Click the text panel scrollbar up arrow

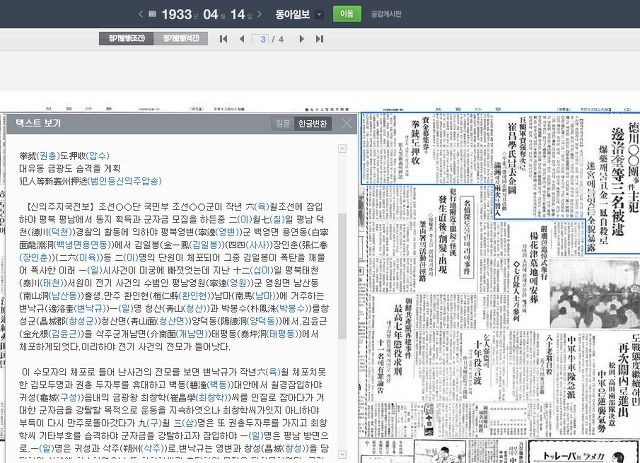pyautogui.click(x=342, y=149)
